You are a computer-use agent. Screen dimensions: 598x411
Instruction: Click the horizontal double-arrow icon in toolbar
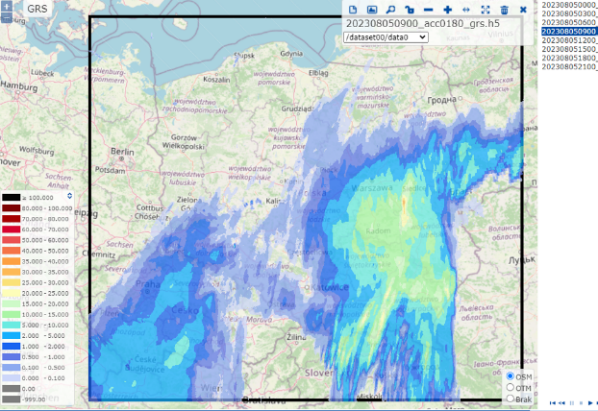[466, 10]
